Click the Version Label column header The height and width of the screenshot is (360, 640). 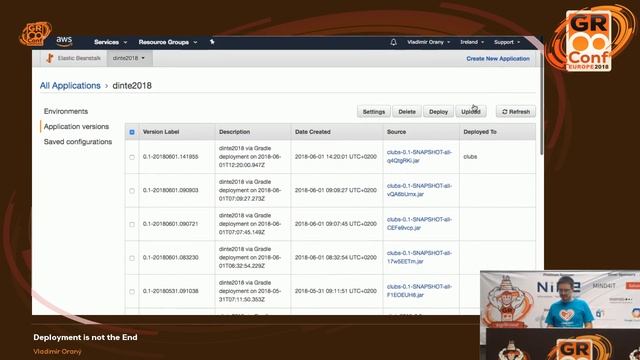pos(161,132)
